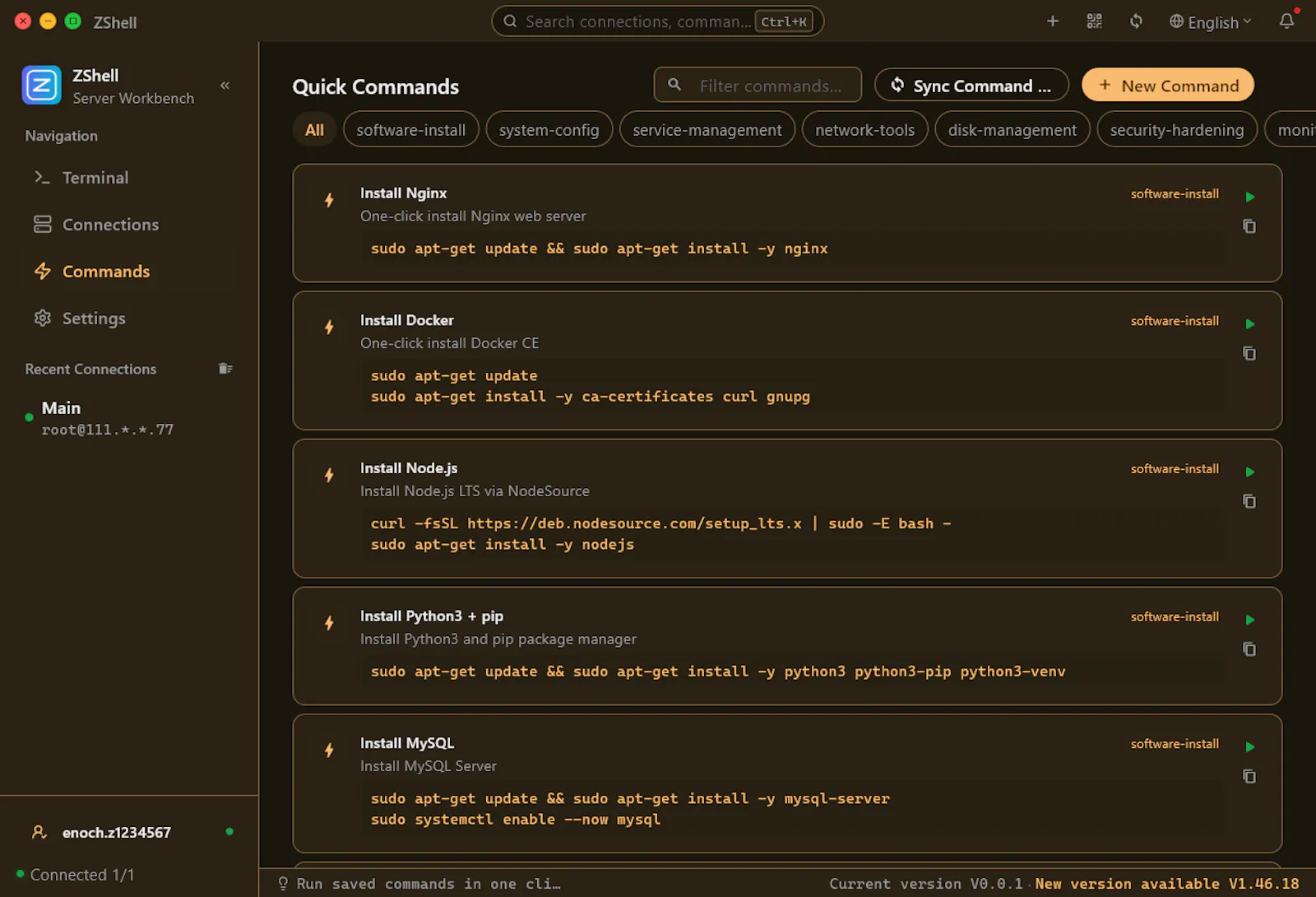Select the All filter tab

pyautogui.click(x=314, y=130)
